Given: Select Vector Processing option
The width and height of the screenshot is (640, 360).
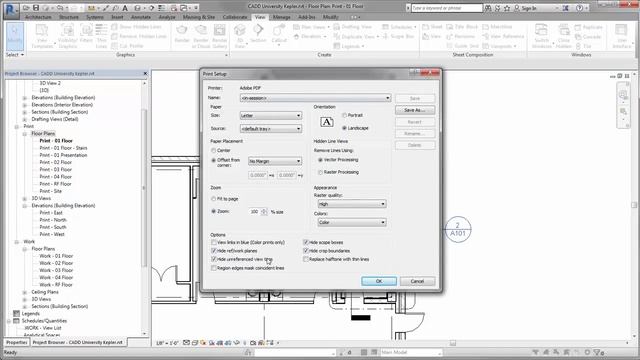Looking at the screenshot, I should tap(320, 160).
